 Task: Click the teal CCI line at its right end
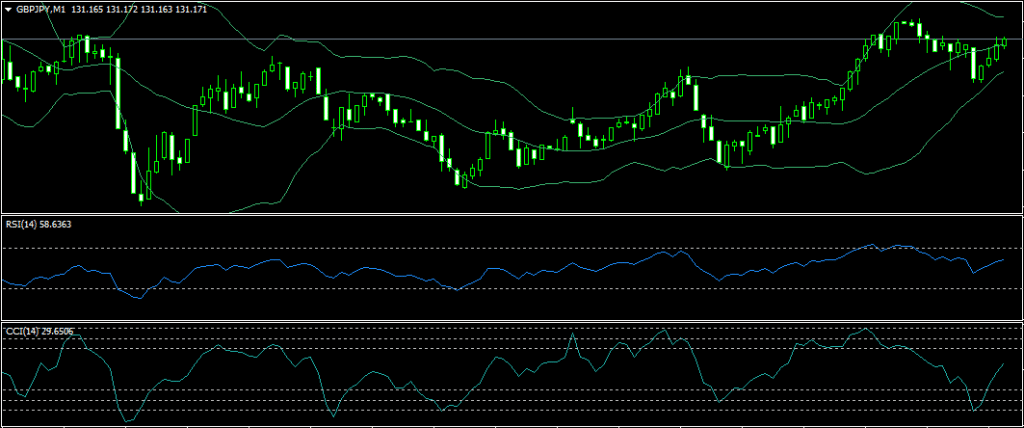point(1002,365)
